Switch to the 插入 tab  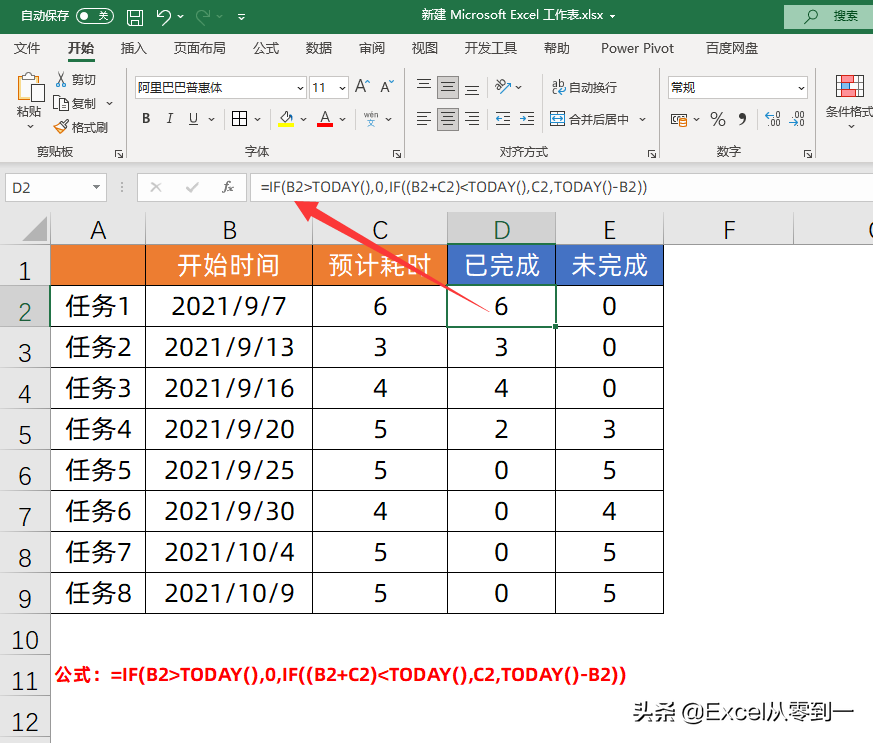(x=134, y=48)
